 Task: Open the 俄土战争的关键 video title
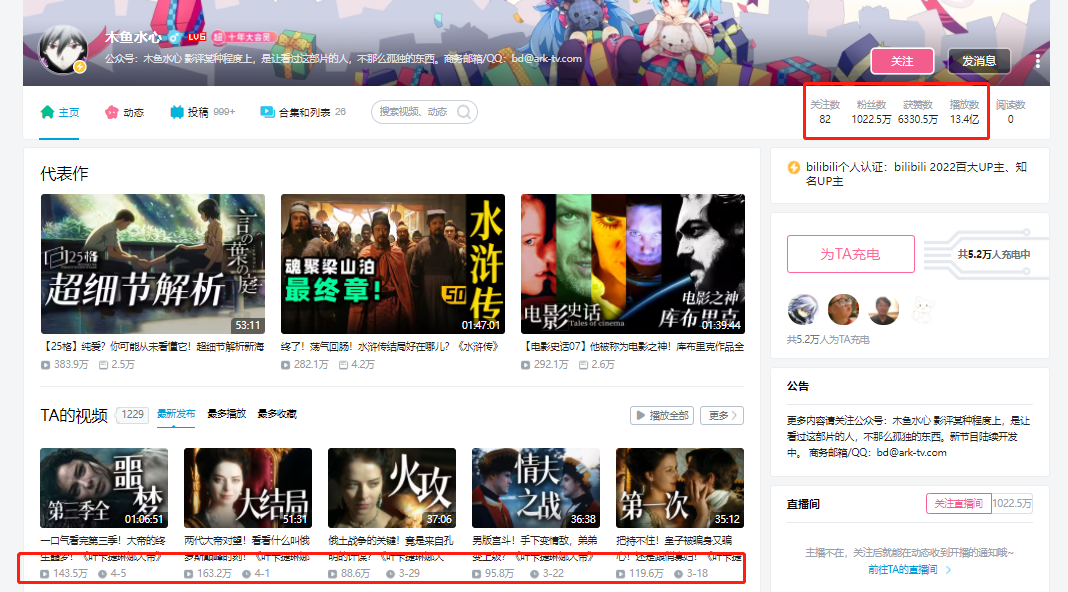click(x=392, y=548)
